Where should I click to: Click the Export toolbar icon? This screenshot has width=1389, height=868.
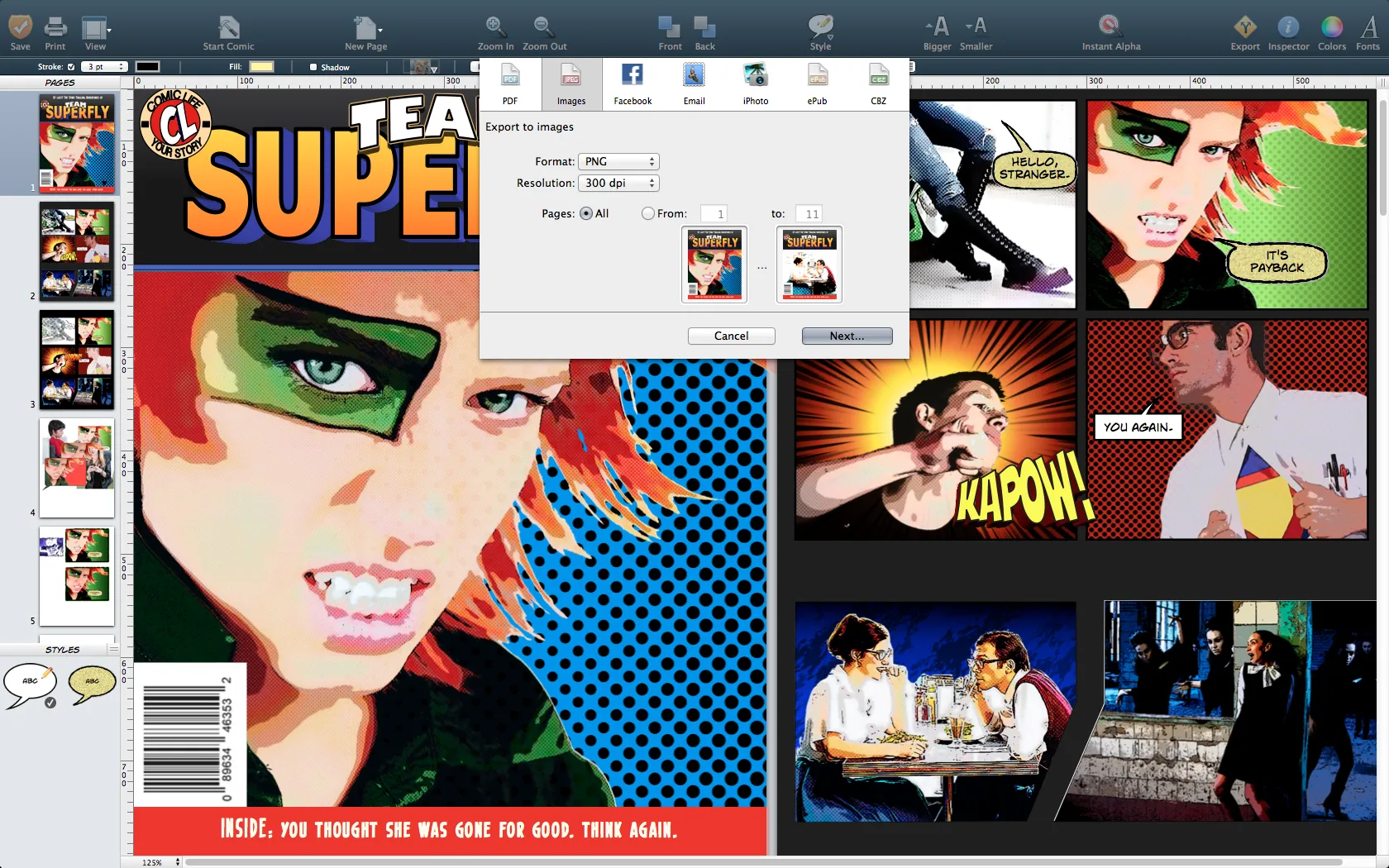pyautogui.click(x=1245, y=32)
